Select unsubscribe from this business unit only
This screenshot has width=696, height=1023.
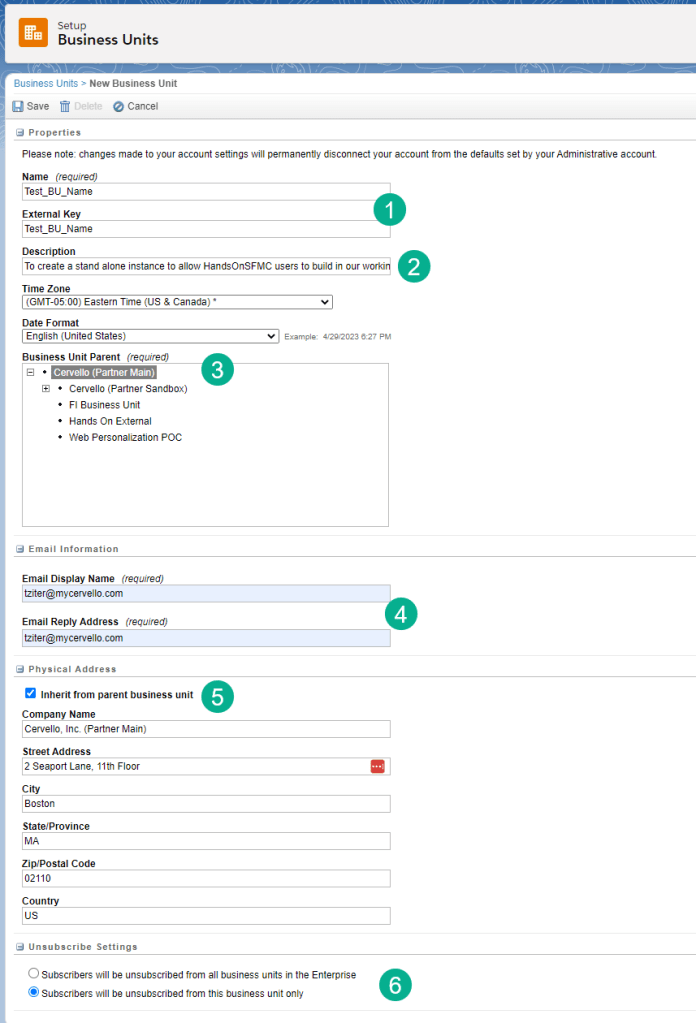[x=34, y=993]
